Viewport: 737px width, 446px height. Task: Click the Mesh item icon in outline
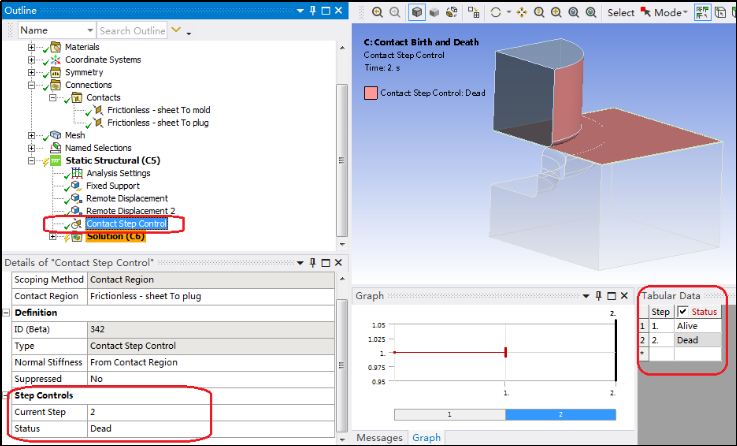(55, 135)
